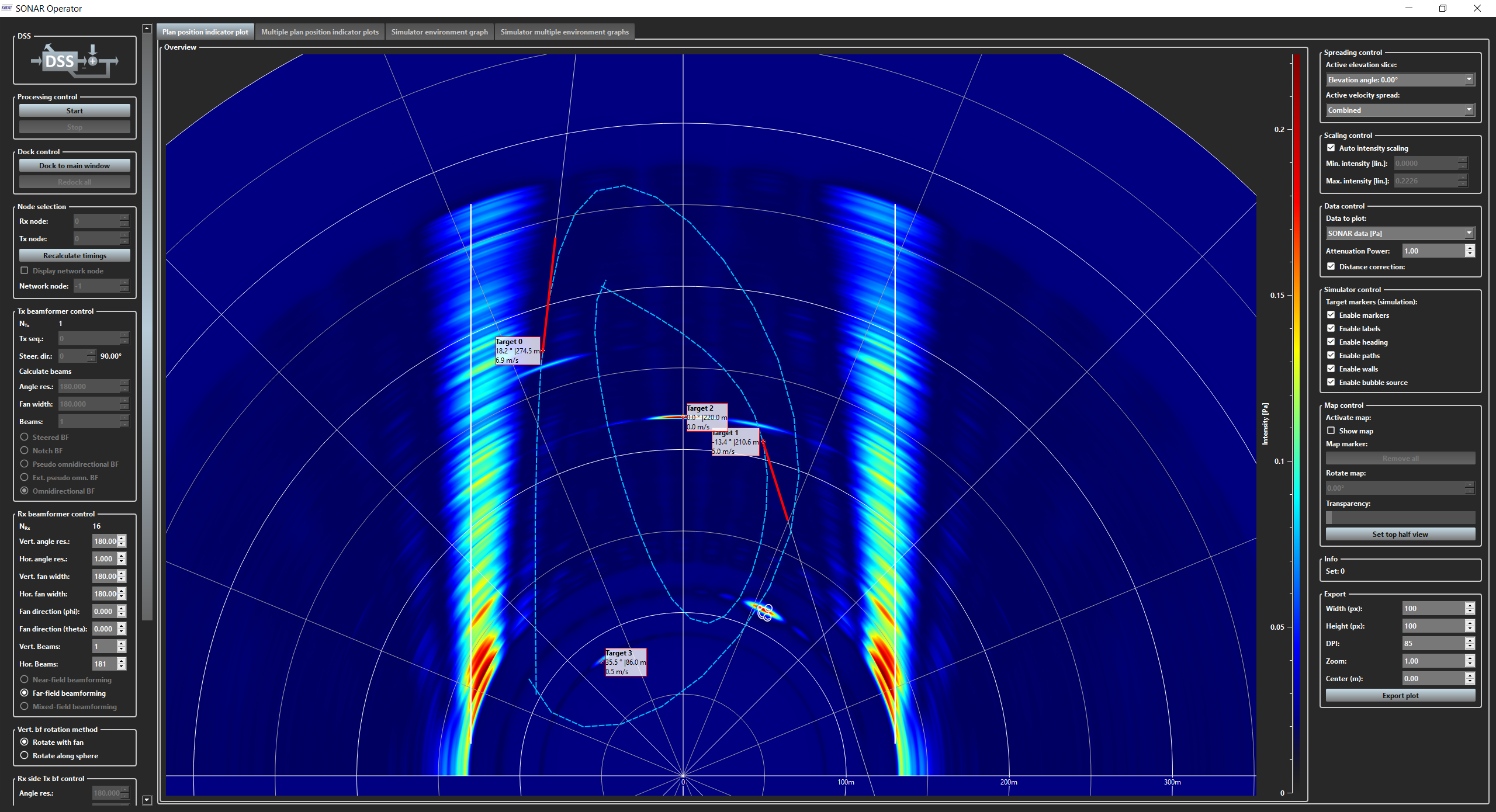Toggle Auto intensity scaling checkbox
Viewport: 1496px width, 812px height.
pos(1331,148)
